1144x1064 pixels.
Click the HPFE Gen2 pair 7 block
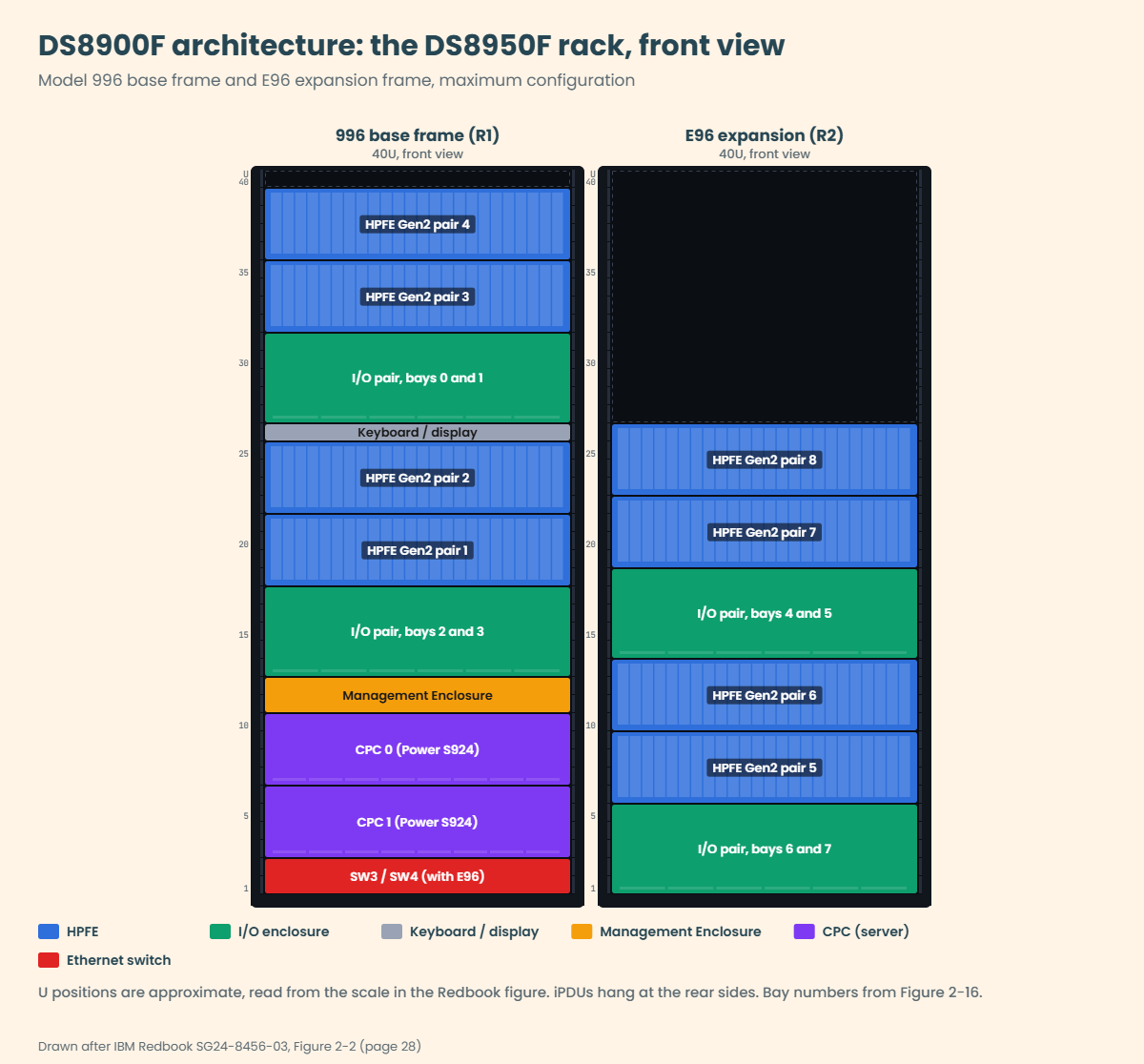[x=765, y=532]
